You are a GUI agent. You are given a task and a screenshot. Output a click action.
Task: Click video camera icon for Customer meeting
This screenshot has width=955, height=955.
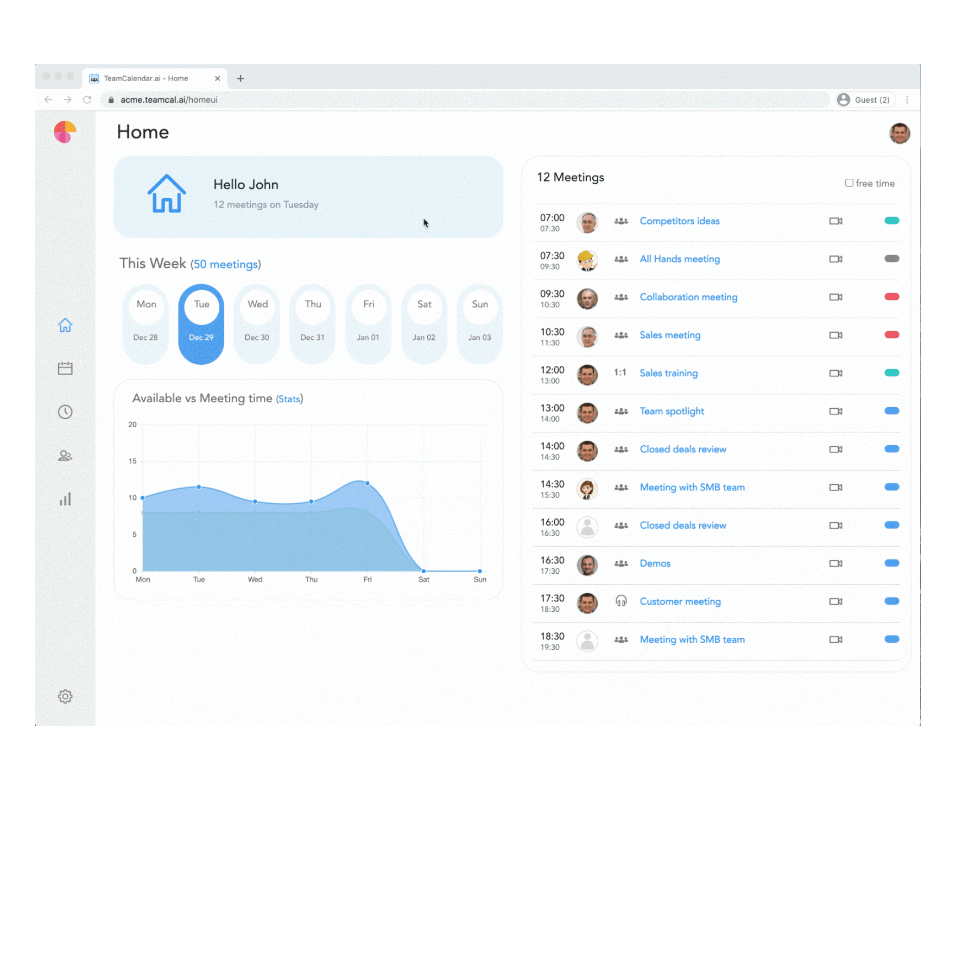[x=836, y=602]
